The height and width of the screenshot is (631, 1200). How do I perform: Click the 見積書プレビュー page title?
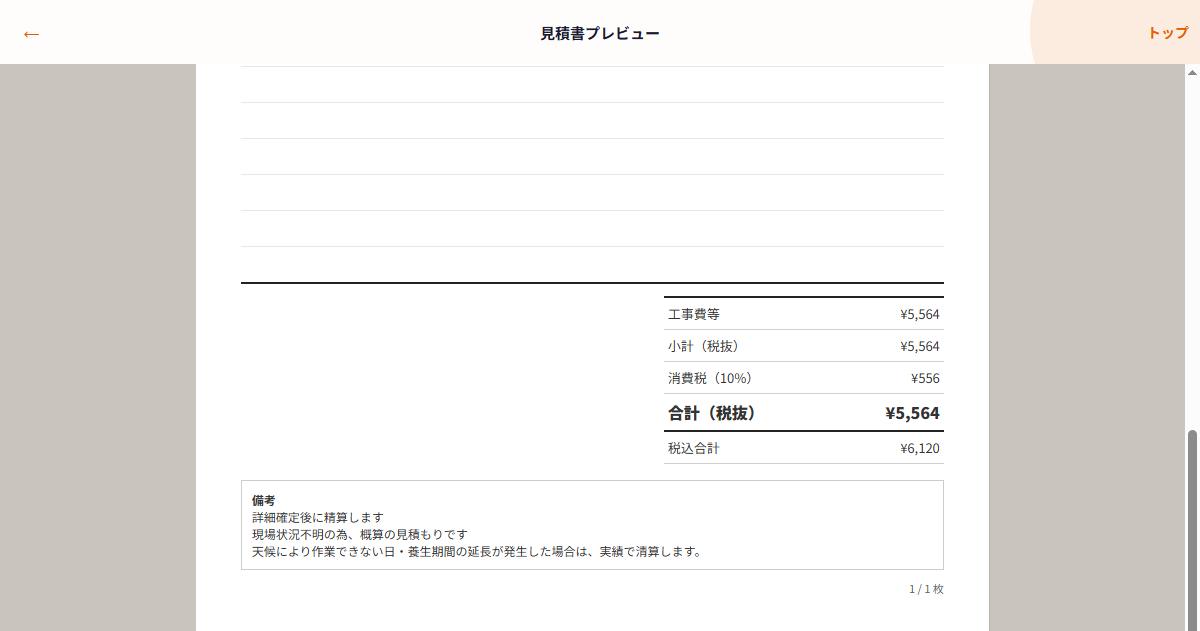pos(600,33)
